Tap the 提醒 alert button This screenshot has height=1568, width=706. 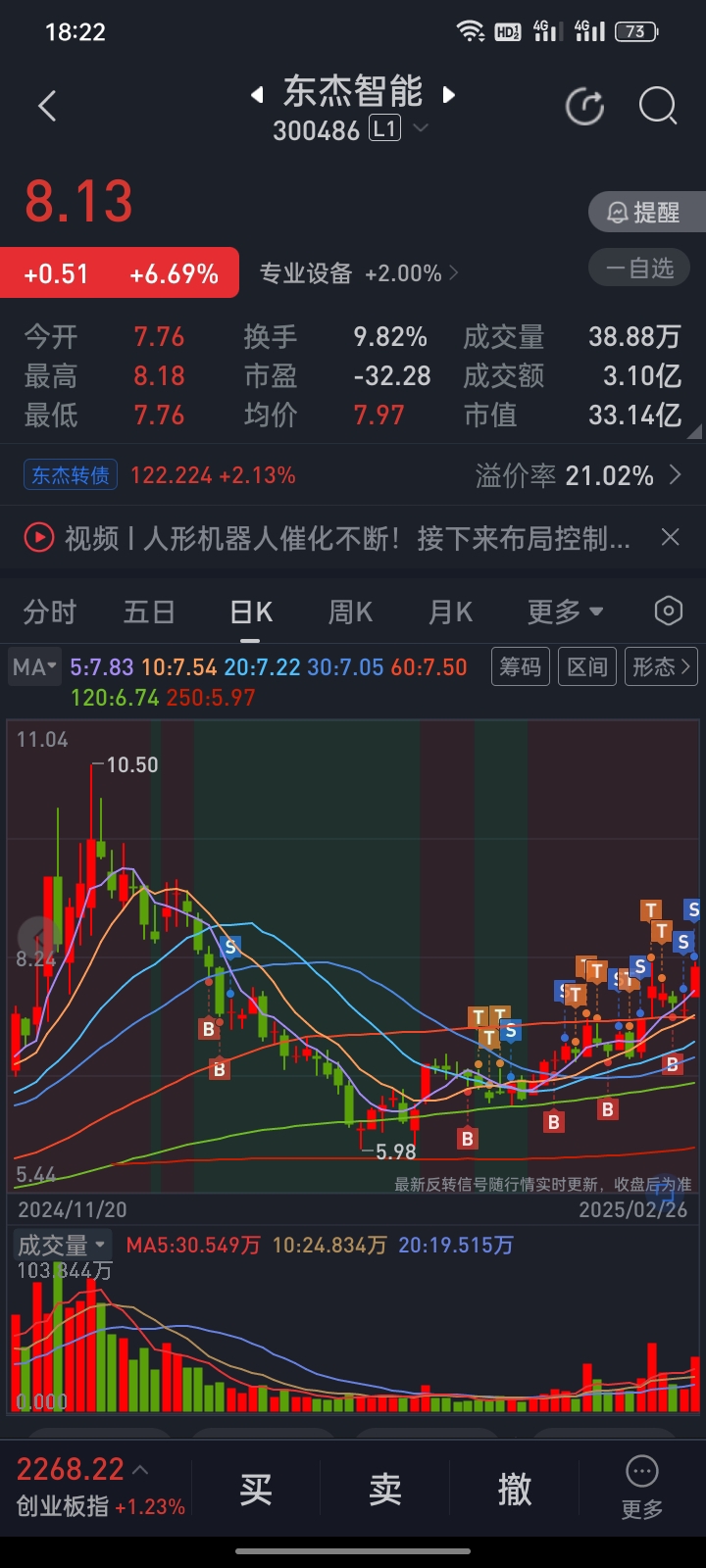pos(646,212)
